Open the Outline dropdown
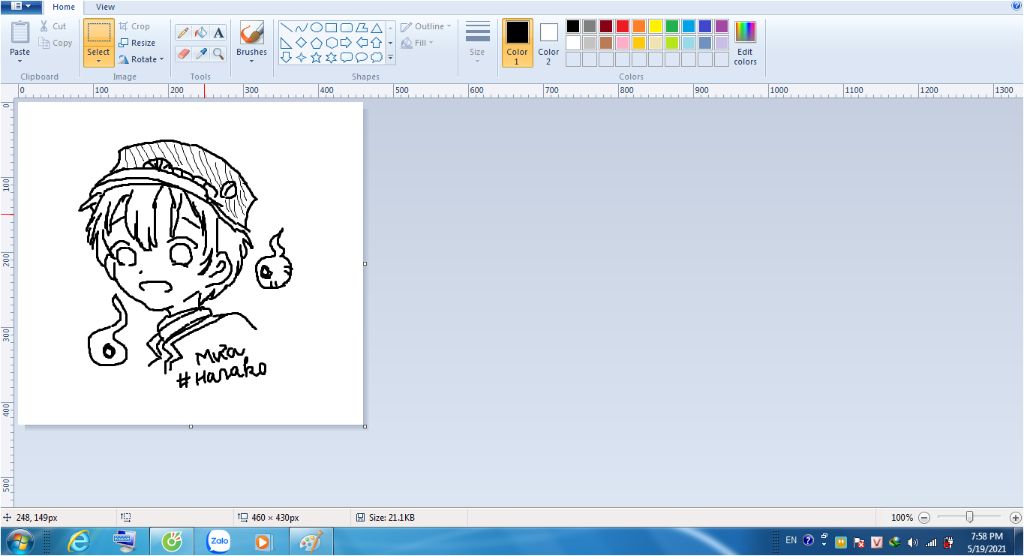The image size is (1024, 556). [x=426, y=26]
